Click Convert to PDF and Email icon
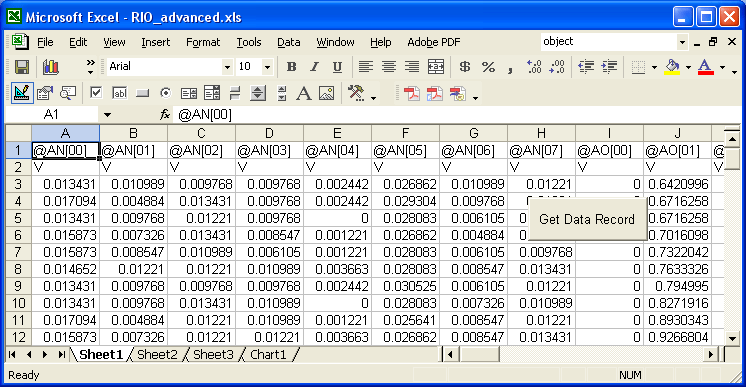The height and width of the screenshot is (387, 746). click(434, 93)
